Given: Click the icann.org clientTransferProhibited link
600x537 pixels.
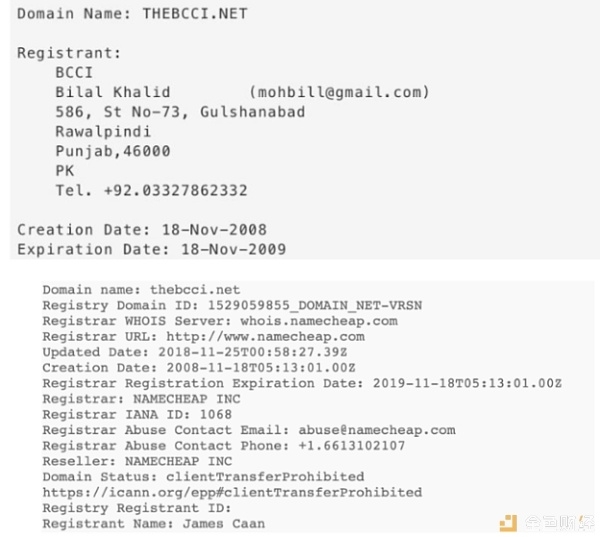Looking at the screenshot, I should click(x=232, y=492).
